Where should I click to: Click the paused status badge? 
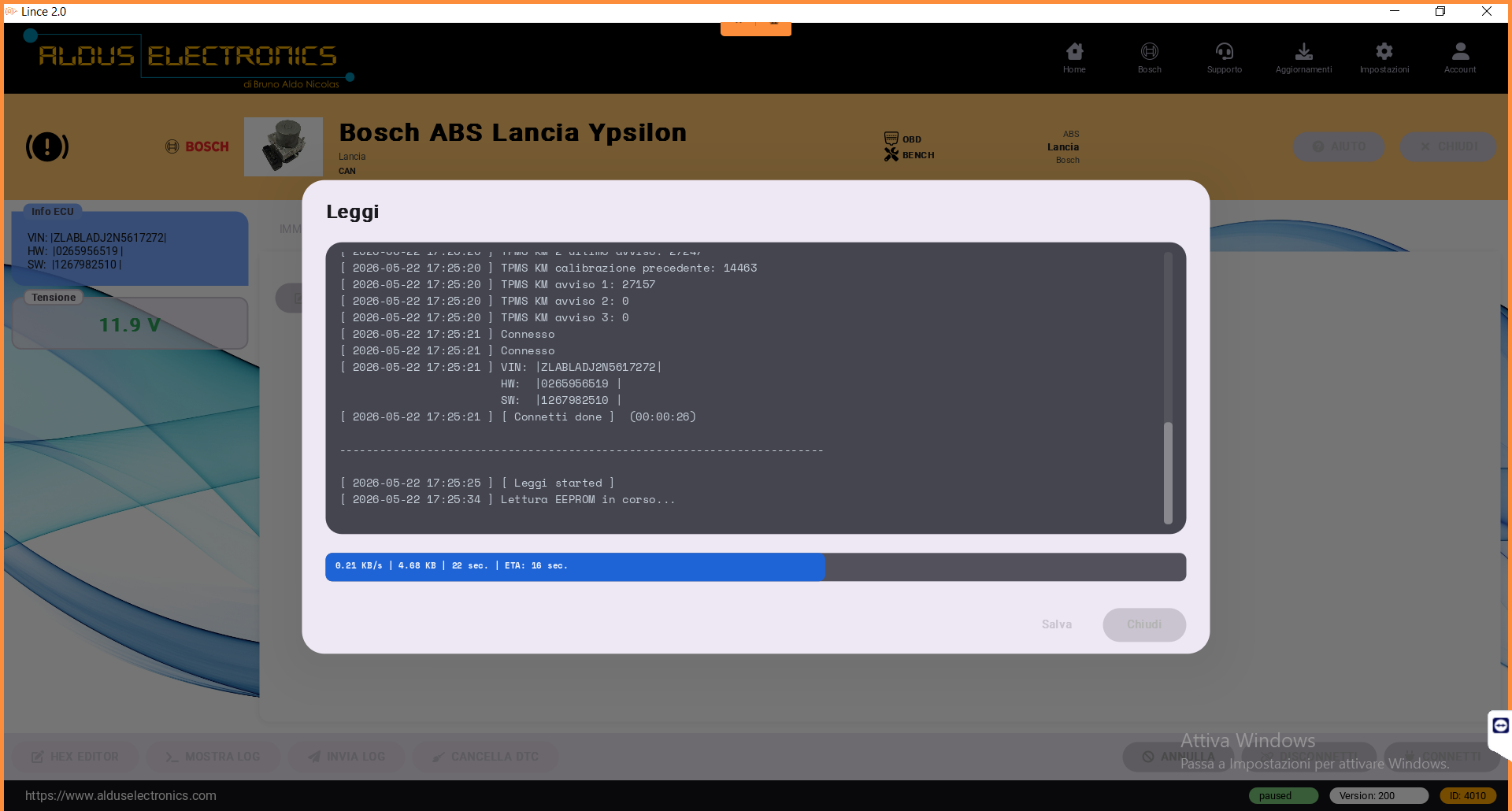[1283, 796]
